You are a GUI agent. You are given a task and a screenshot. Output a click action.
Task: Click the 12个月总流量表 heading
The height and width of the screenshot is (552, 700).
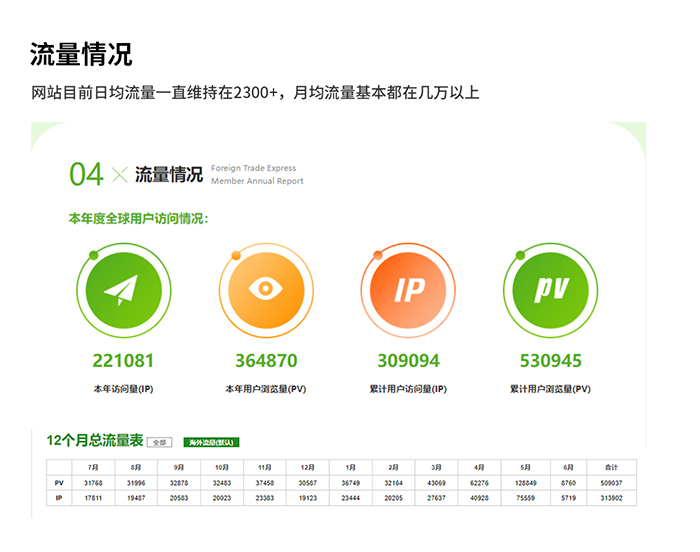pyautogui.click(x=93, y=441)
